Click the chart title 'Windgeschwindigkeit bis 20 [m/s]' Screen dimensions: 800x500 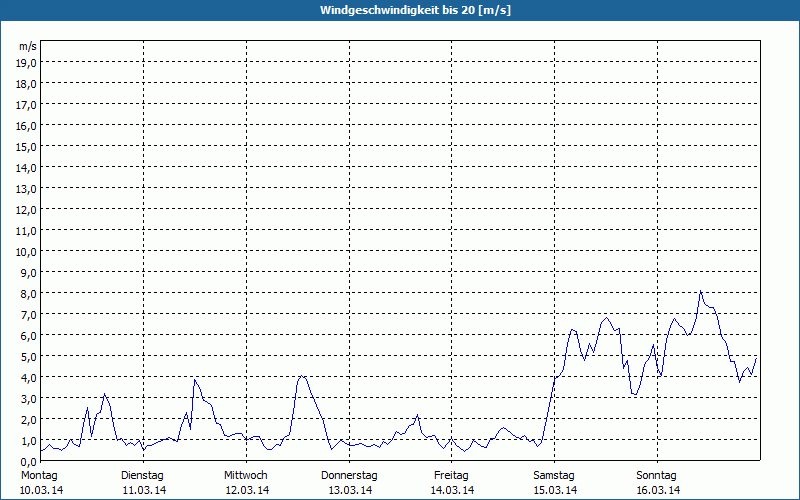(x=415, y=10)
